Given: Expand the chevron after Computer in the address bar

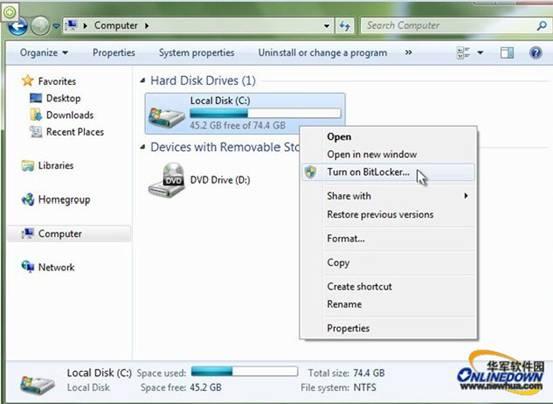Looking at the screenshot, I should (147, 26).
